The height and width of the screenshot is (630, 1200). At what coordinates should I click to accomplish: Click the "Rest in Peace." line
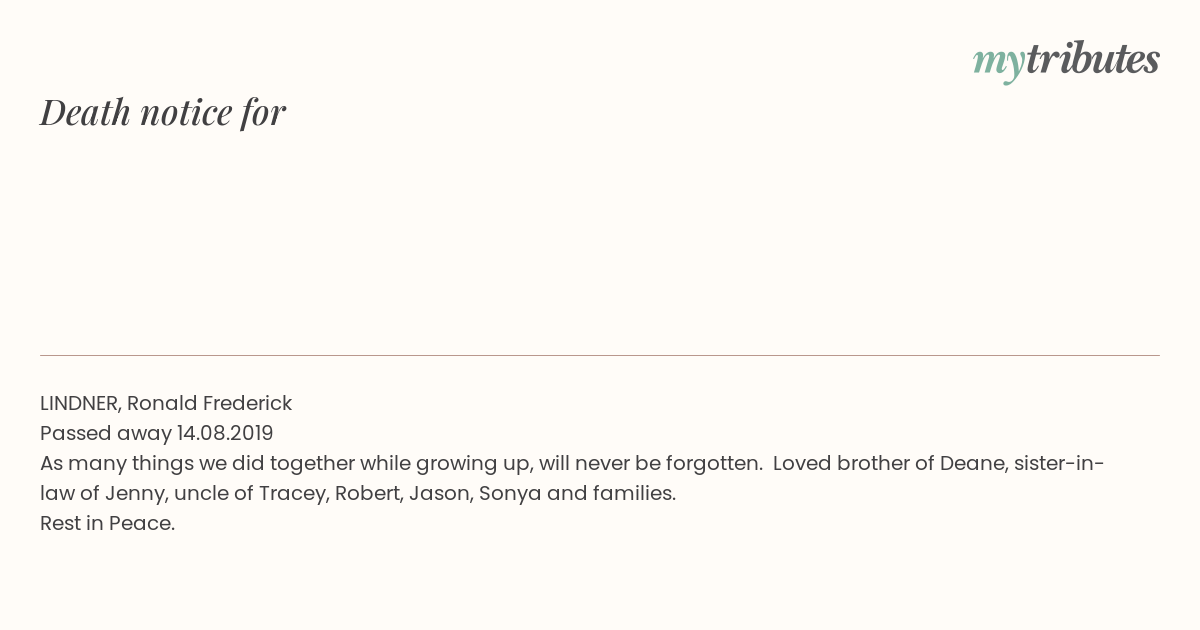(108, 523)
